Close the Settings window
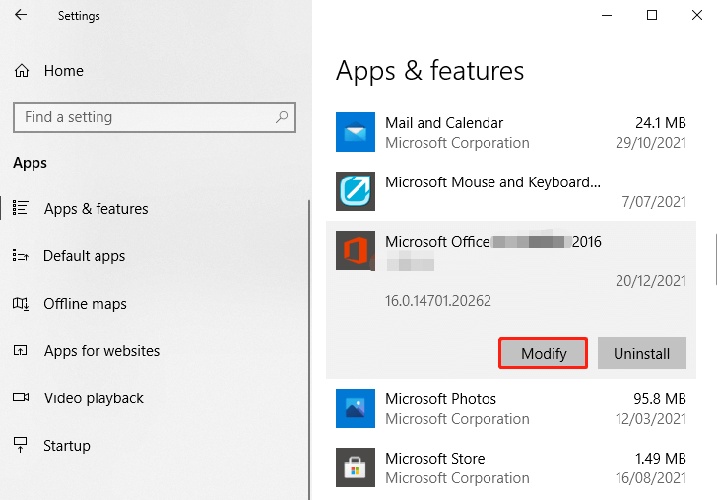717x500 pixels. 696,16
